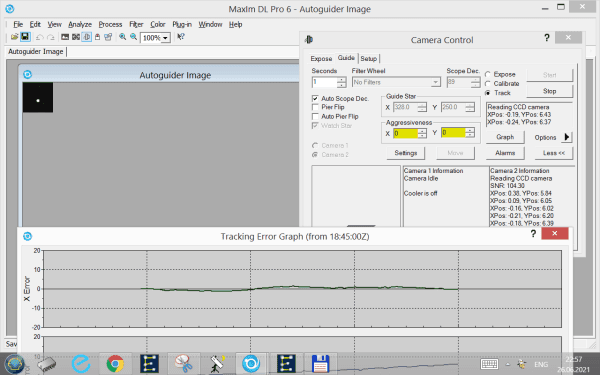
Task: Click the Scope Dec. spinner arrows
Action: (x=475, y=82)
